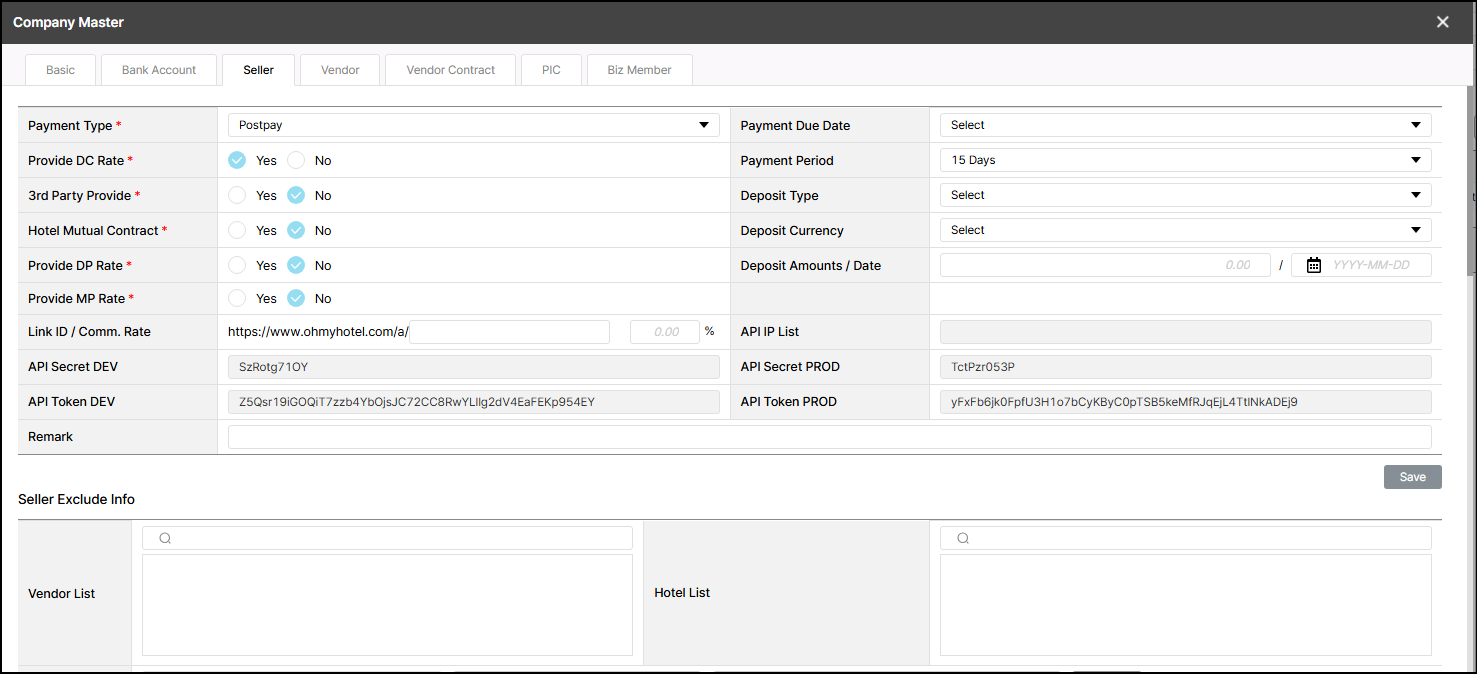The image size is (1477, 674).
Task: Expand the Payment Due Date dropdown
Action: pyautogui.click(x=1185, y=125)
